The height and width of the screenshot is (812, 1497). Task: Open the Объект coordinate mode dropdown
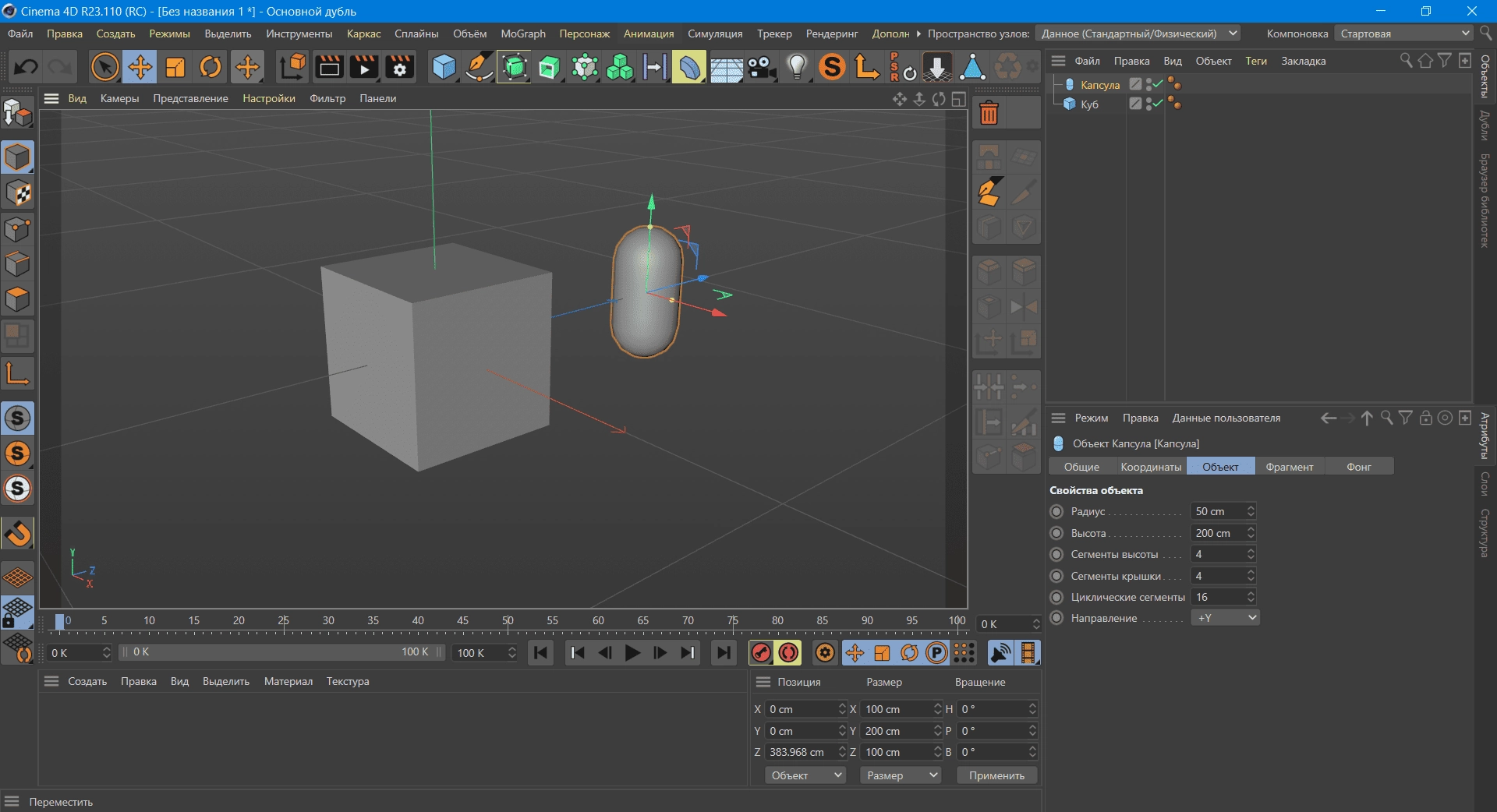(805, 775)
